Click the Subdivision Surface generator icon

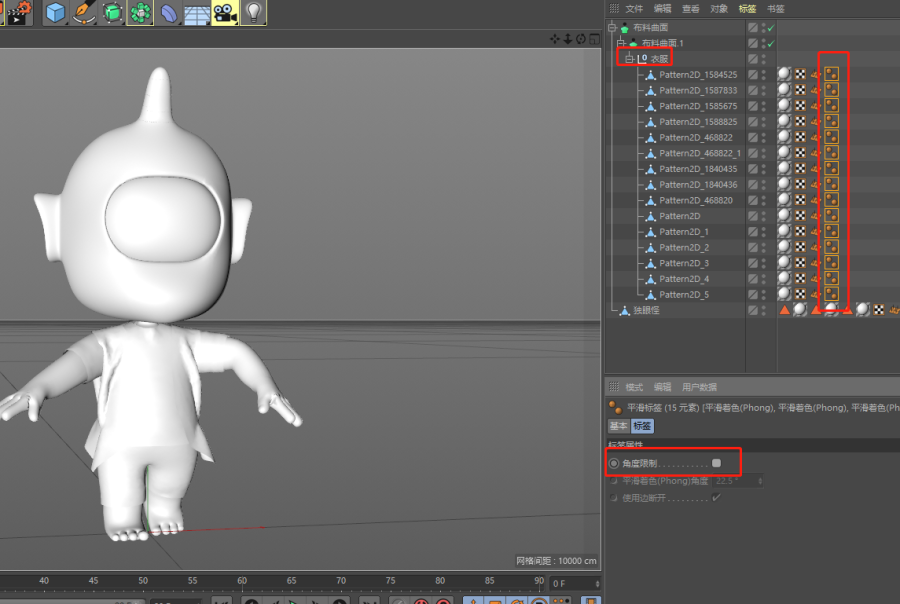coord(113,12)
